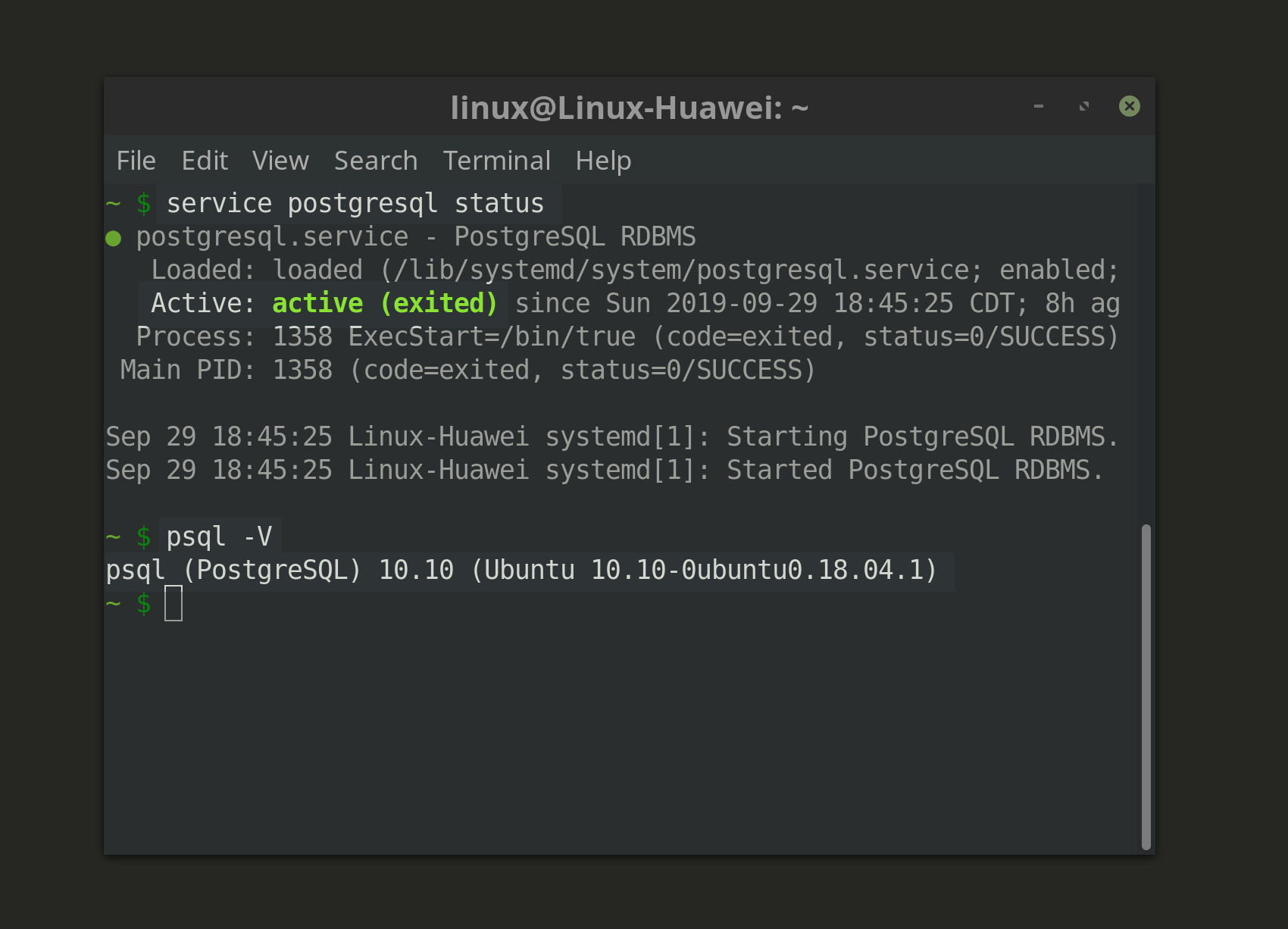
Task: Open the Terminal menu
Action: click(497, 160)
